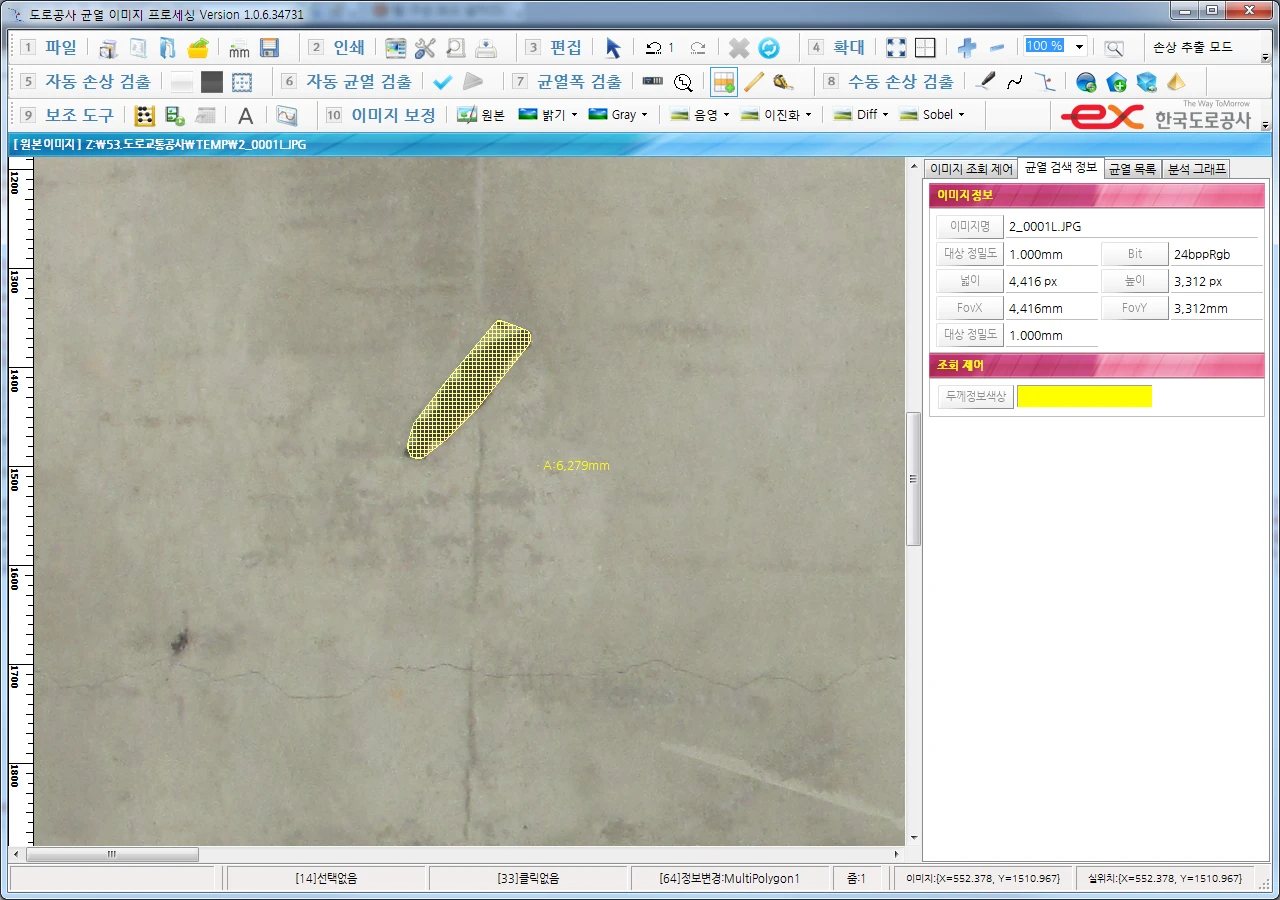Click the yellow hatched crack polygon
Viewport: 1280px width, 900px height.
point(468,390)
